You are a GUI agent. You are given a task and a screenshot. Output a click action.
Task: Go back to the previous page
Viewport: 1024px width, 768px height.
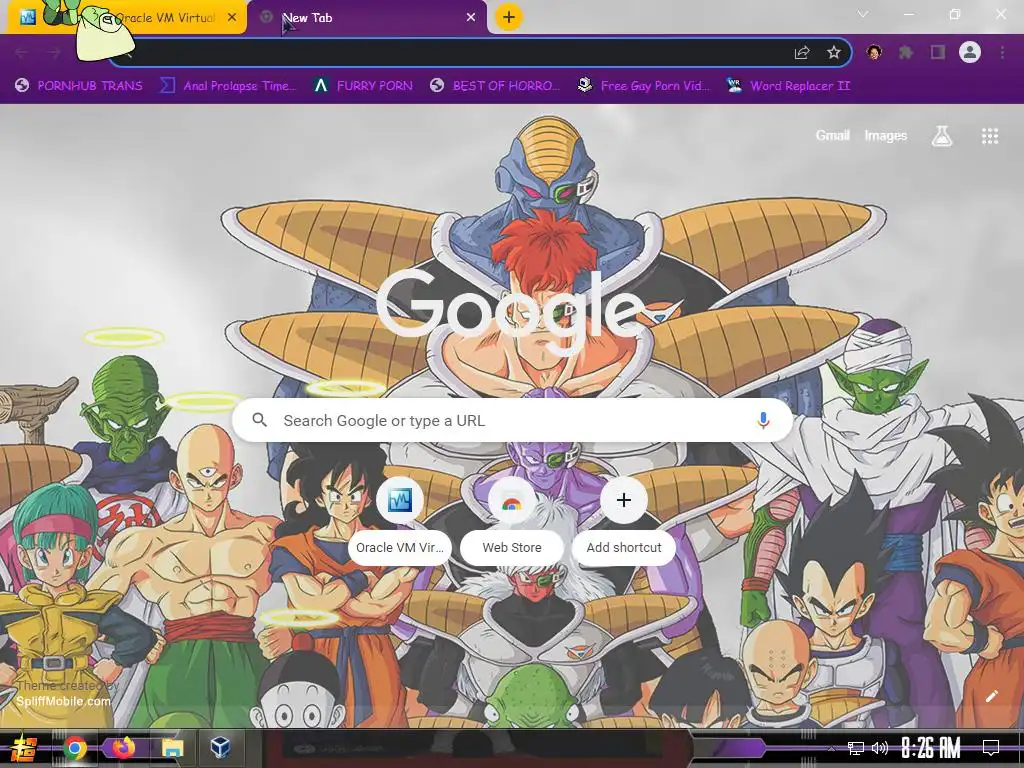coord(21,53)
